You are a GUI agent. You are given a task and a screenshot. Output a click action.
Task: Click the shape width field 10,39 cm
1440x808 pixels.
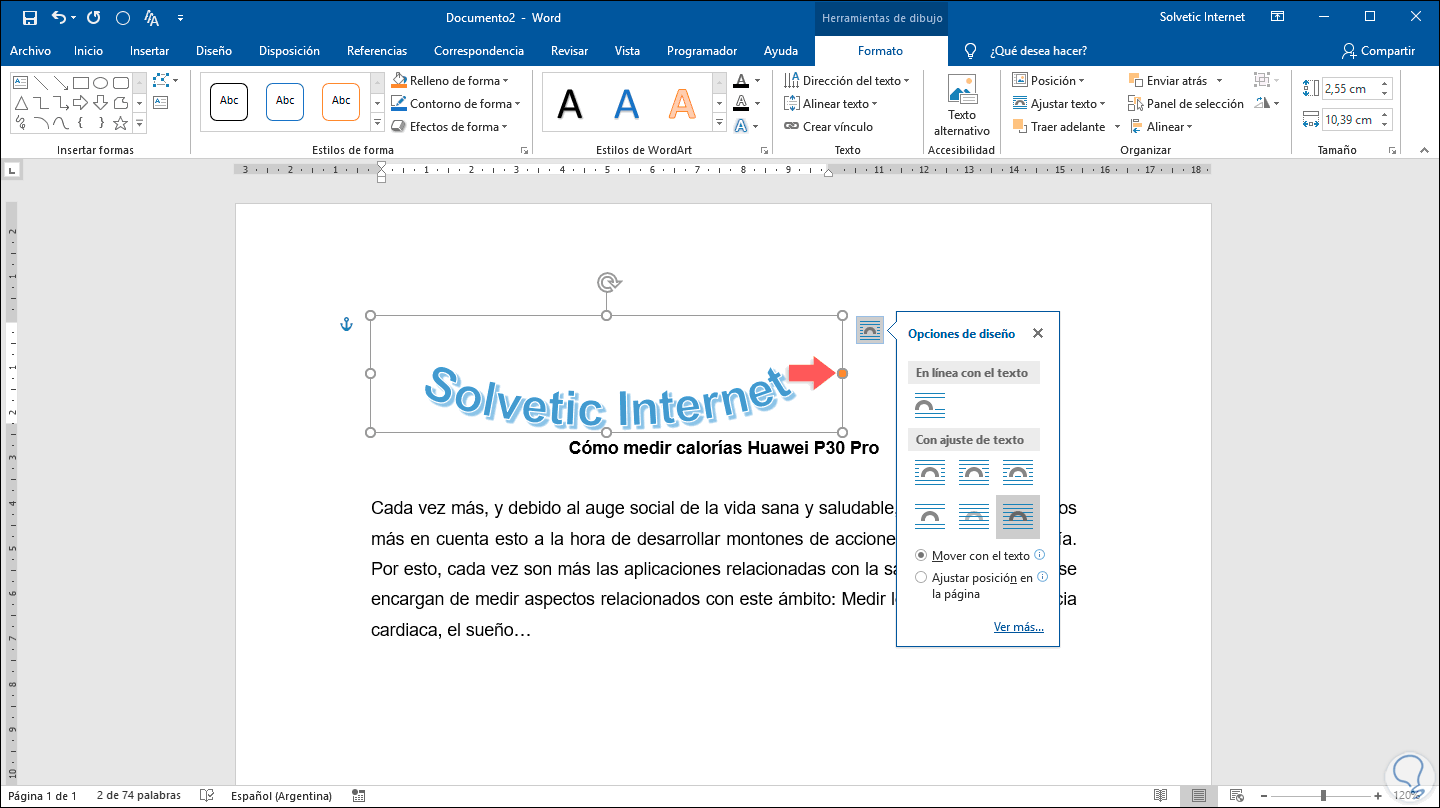pyautogui.click(x=1348, y=120)
